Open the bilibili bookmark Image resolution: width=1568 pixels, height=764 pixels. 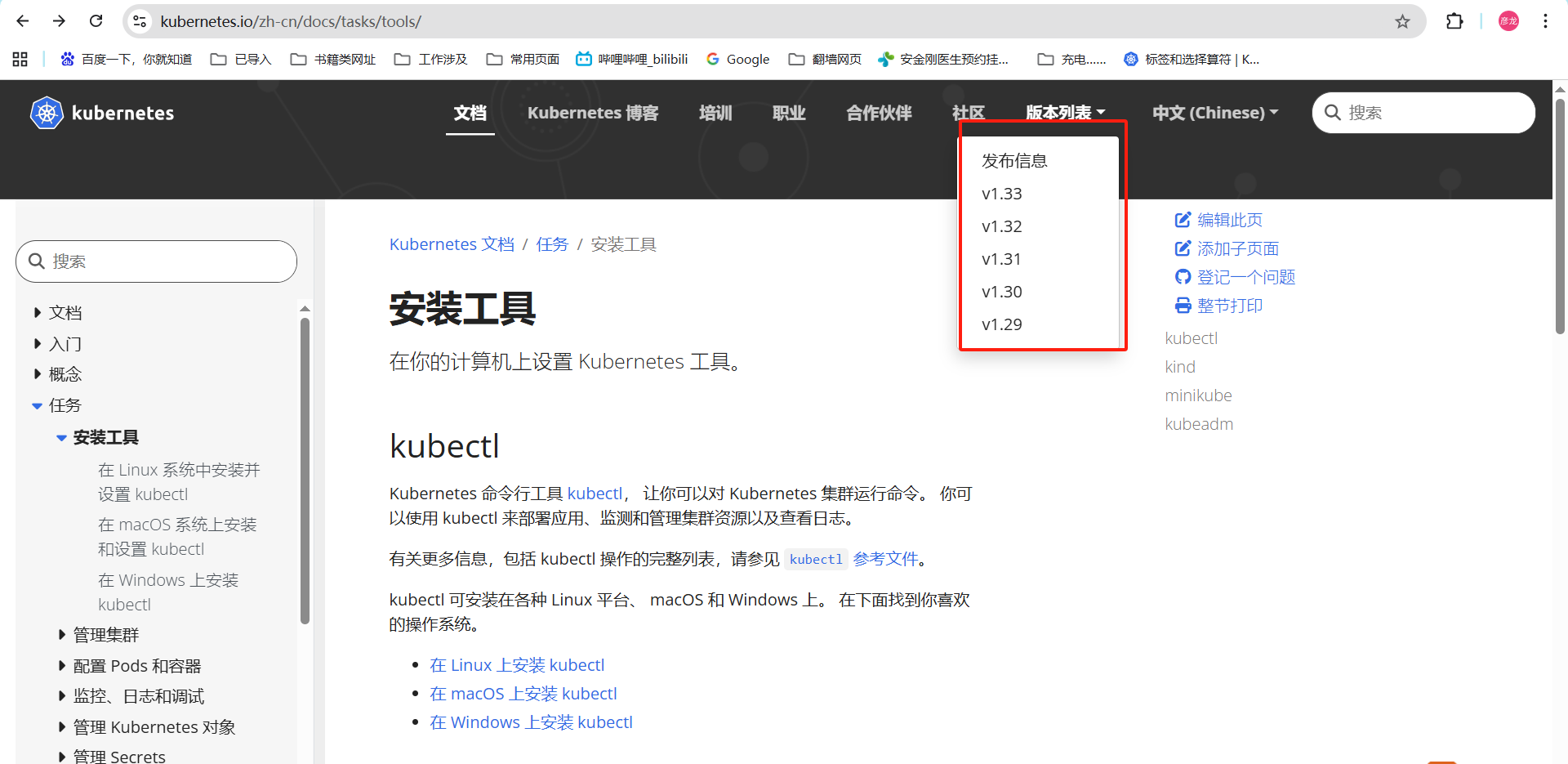tap(632, 59)
